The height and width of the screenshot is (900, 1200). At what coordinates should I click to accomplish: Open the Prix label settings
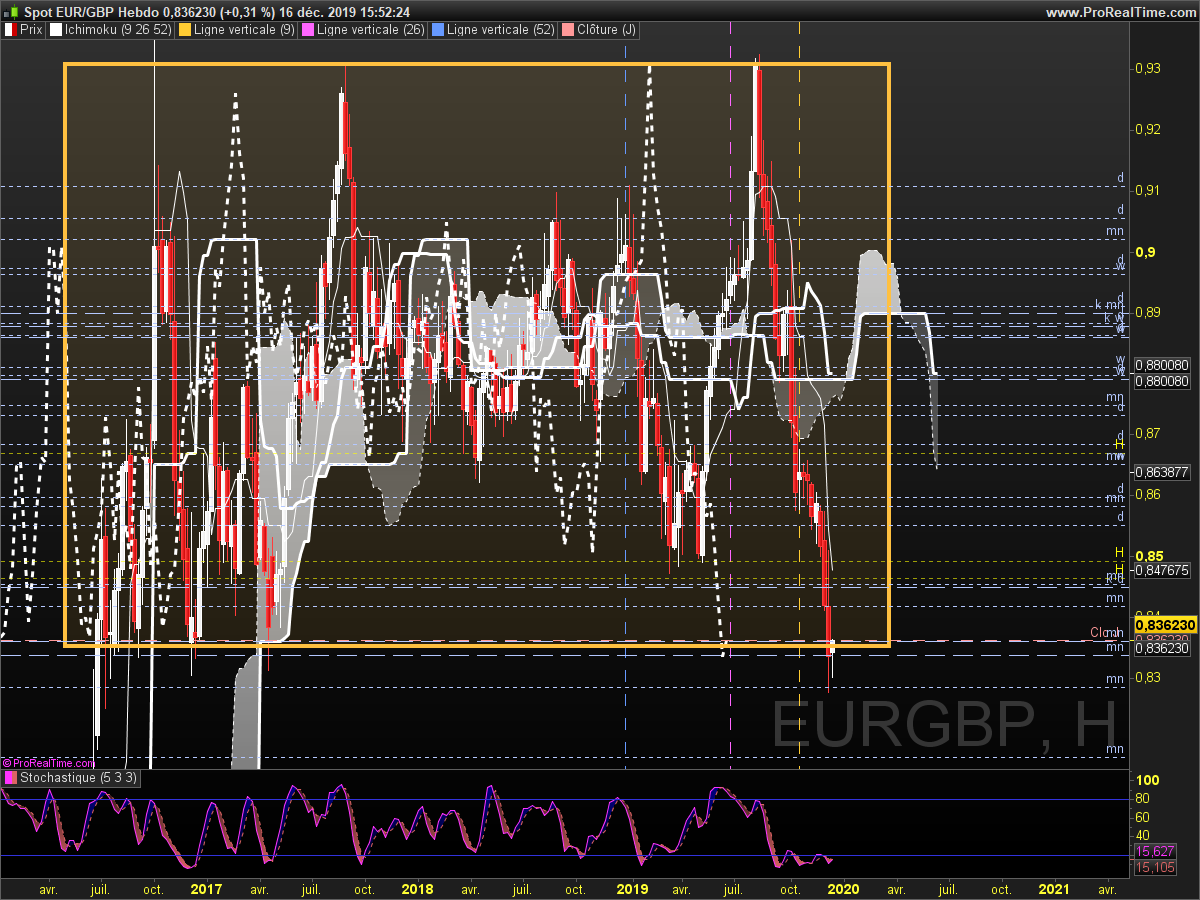(x=31, y=31)
